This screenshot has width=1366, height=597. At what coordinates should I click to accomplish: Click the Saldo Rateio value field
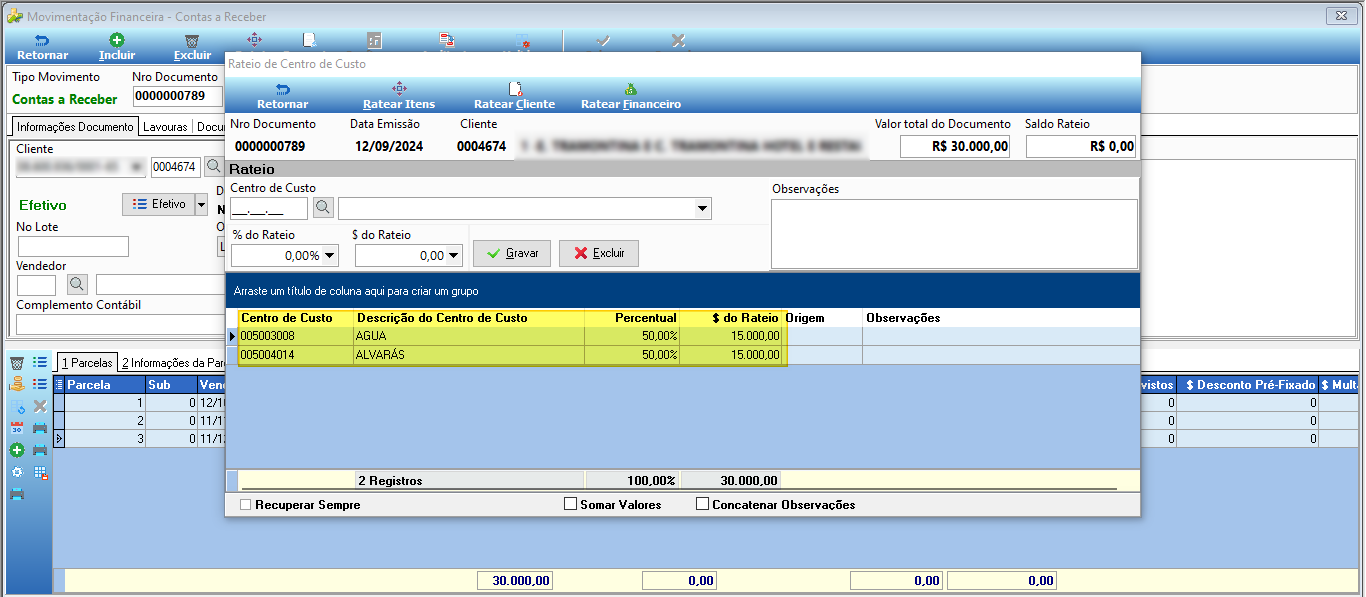pos(1082,146)
